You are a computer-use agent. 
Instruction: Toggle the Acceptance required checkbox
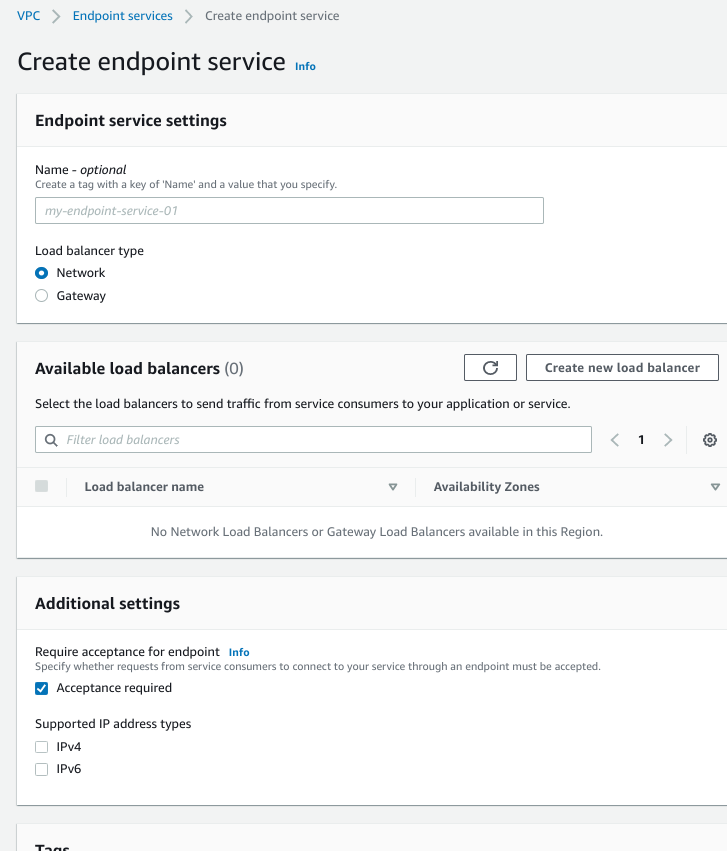(x=42, y=688)
